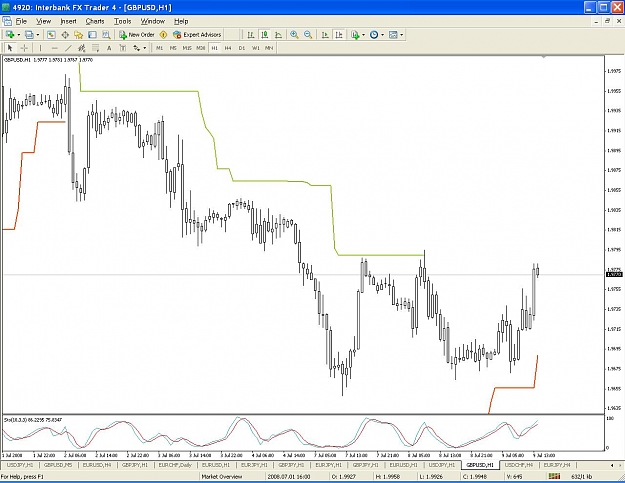This screenshot has height=483, width=625.
Task: Show the Market Watch panel
Action: (51, 35)
